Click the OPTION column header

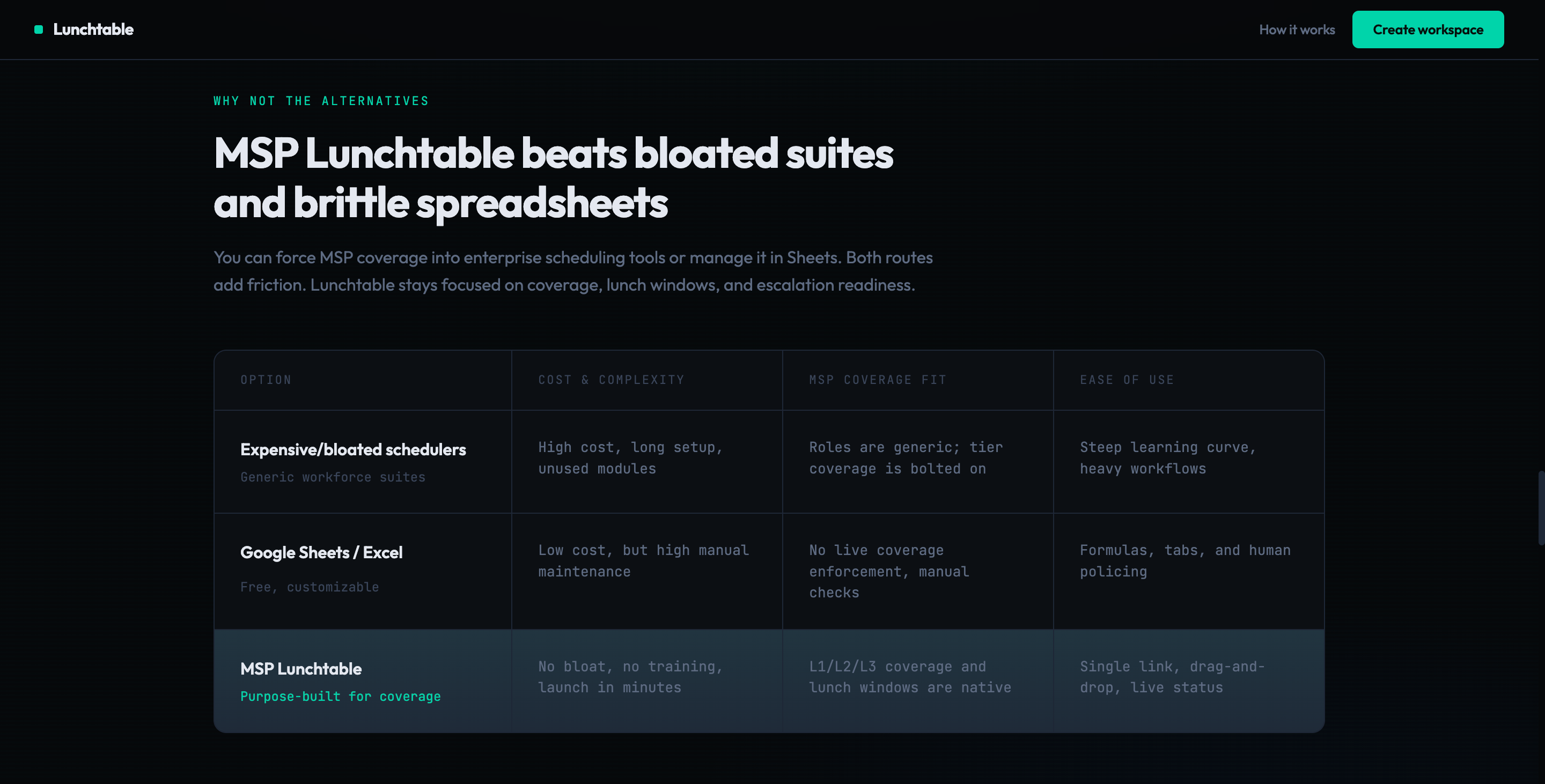pyautogui.click(x=266, y=380)
